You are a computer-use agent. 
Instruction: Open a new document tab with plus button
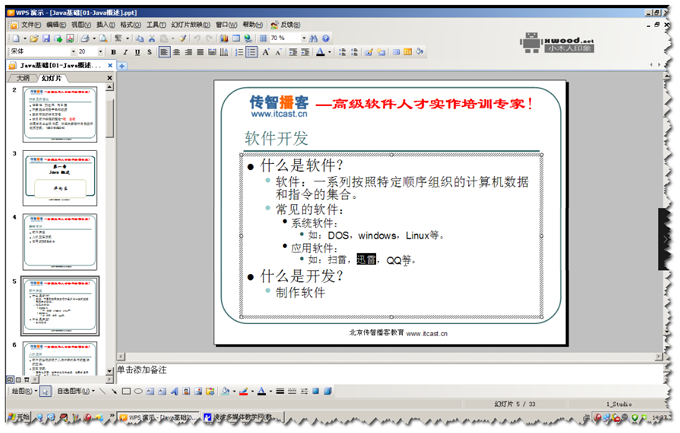pos(122,66)
